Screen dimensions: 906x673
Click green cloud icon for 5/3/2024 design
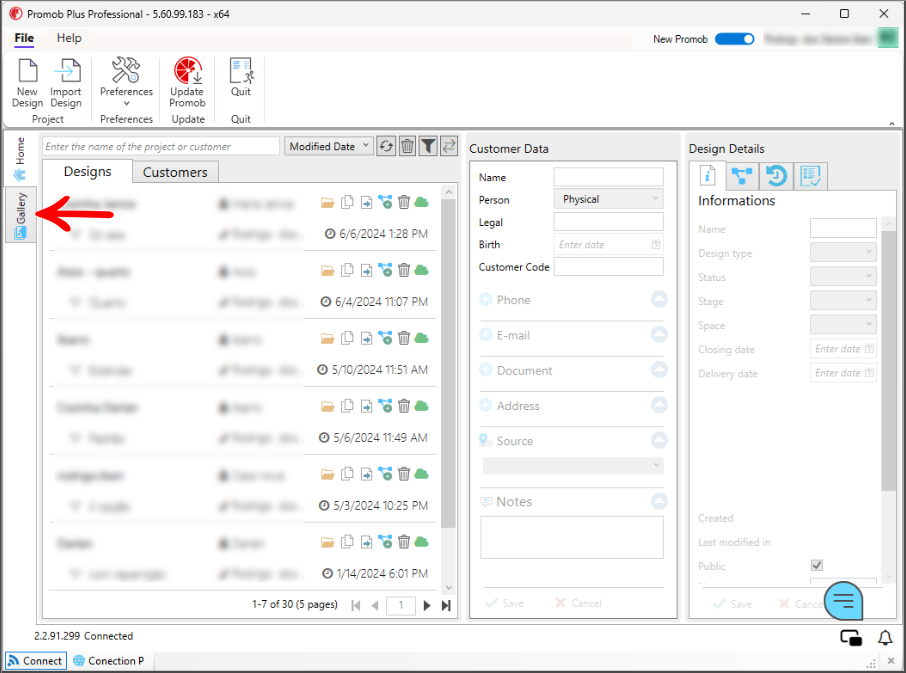422,474
